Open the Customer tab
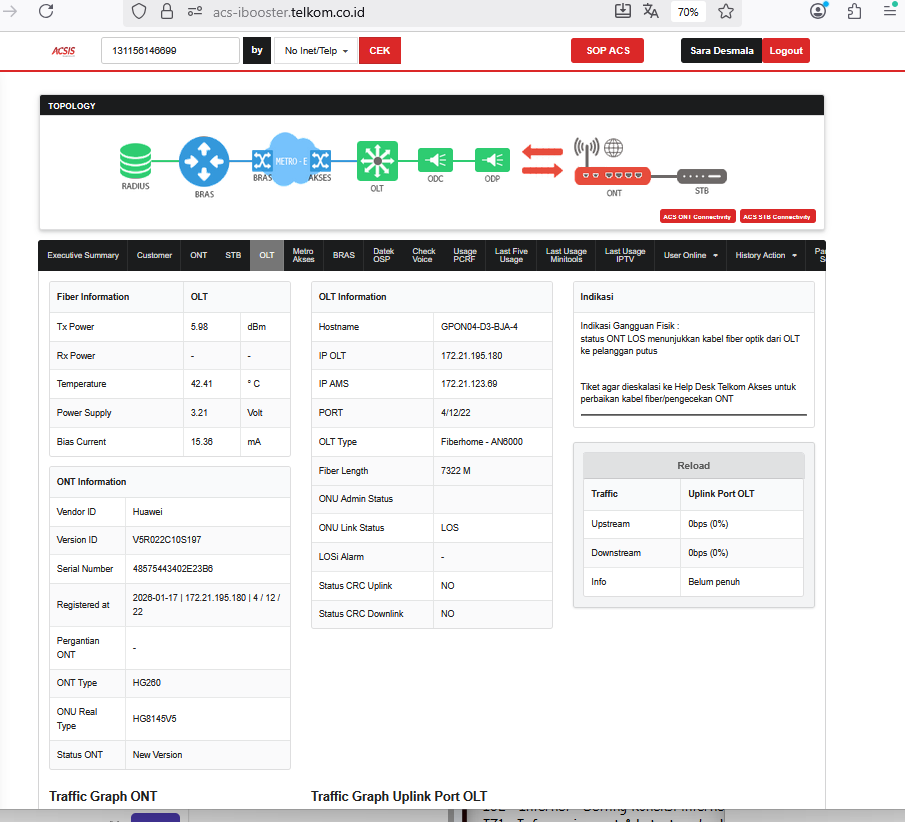 [x=154, y=255]
